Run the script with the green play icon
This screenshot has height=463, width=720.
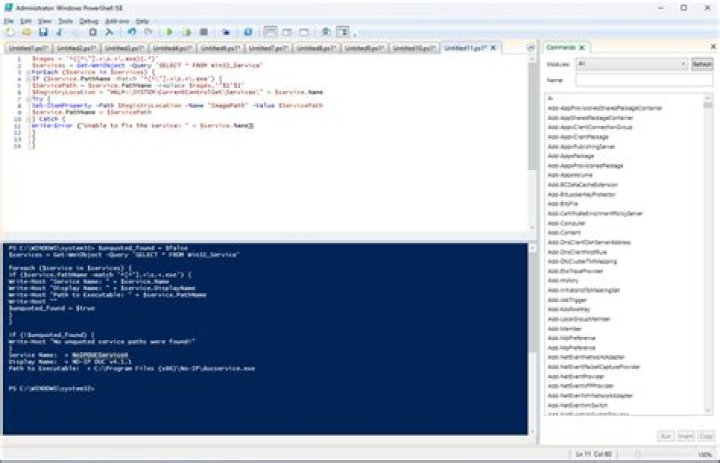click(169, 32)
